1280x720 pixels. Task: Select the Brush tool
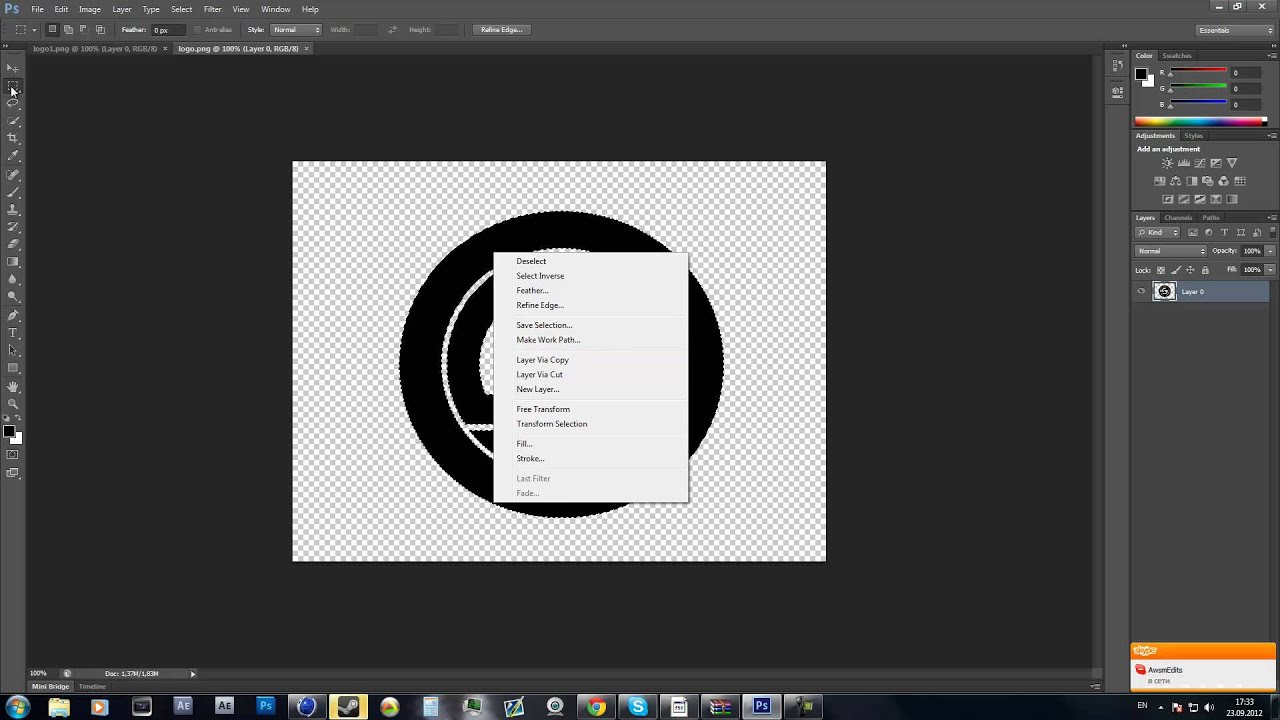click(13, 191)
